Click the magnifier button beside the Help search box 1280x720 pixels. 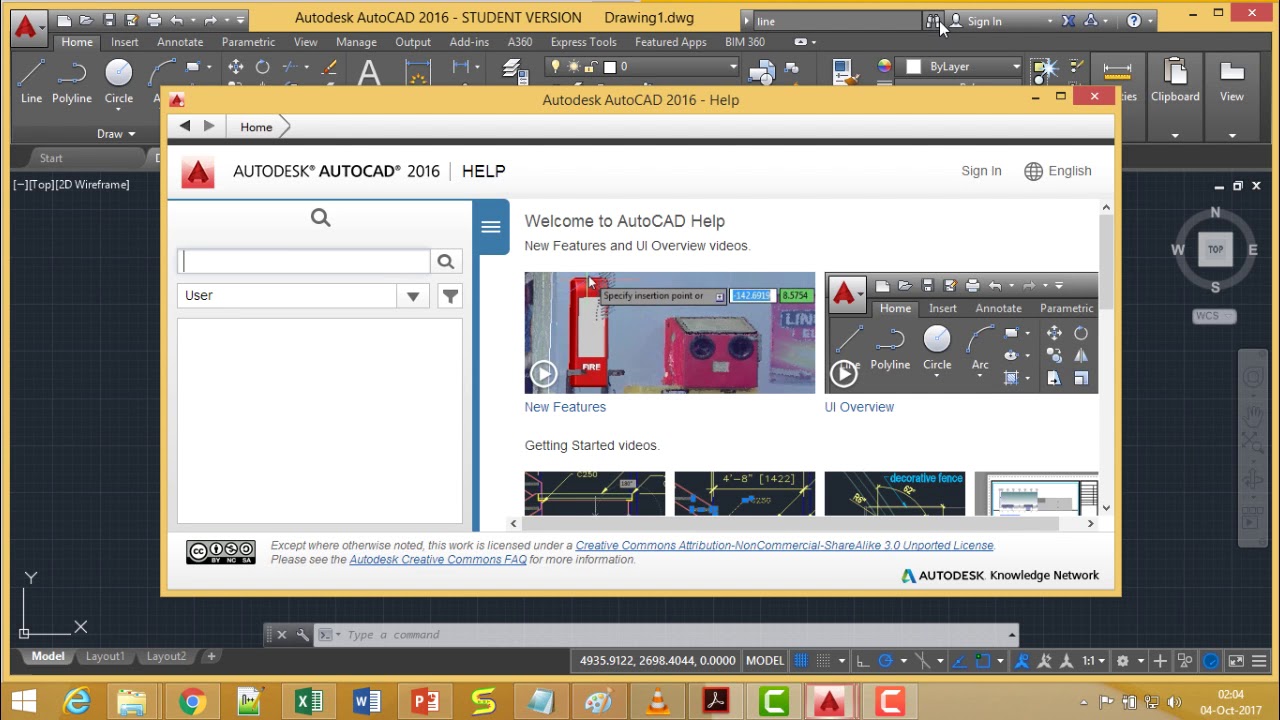pyautogui.click(x=446, y=262)
